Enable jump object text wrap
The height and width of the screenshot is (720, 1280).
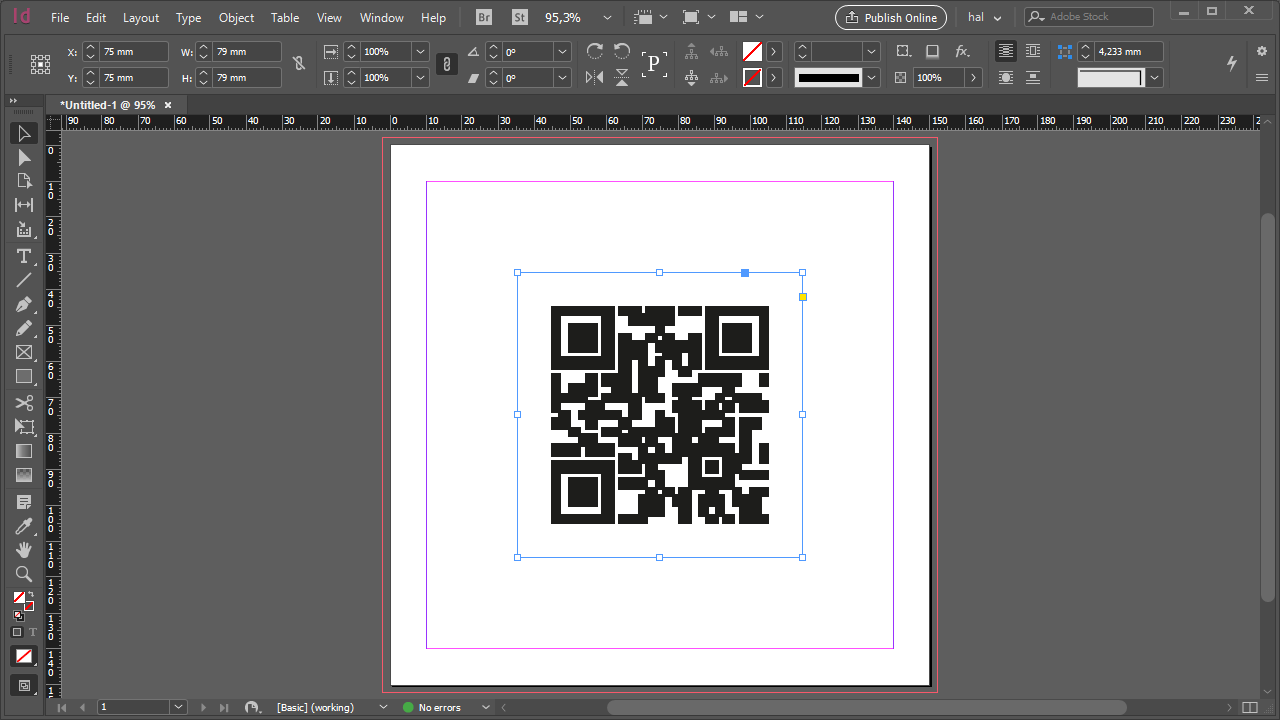pos(1033,77)
